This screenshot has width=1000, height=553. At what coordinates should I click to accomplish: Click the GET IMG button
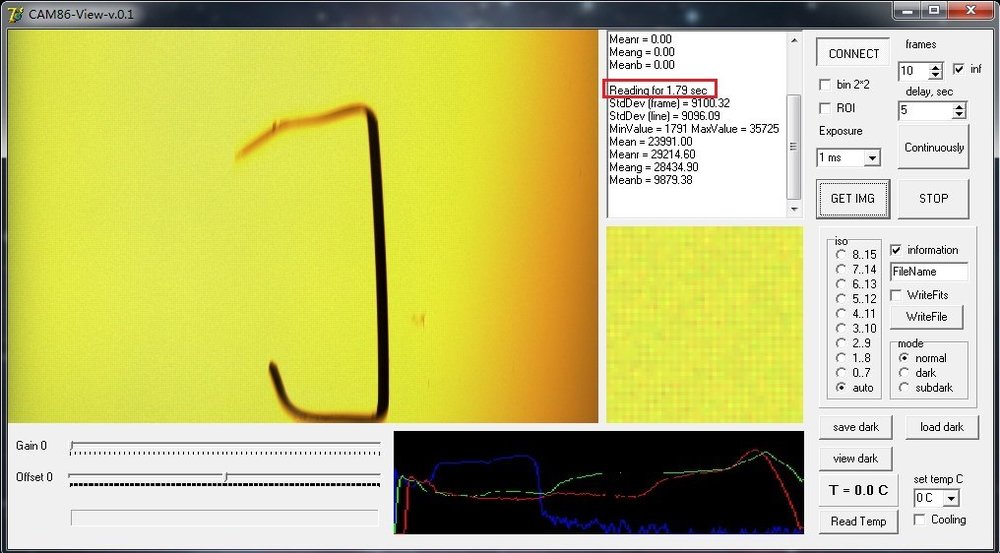point(853,198)
